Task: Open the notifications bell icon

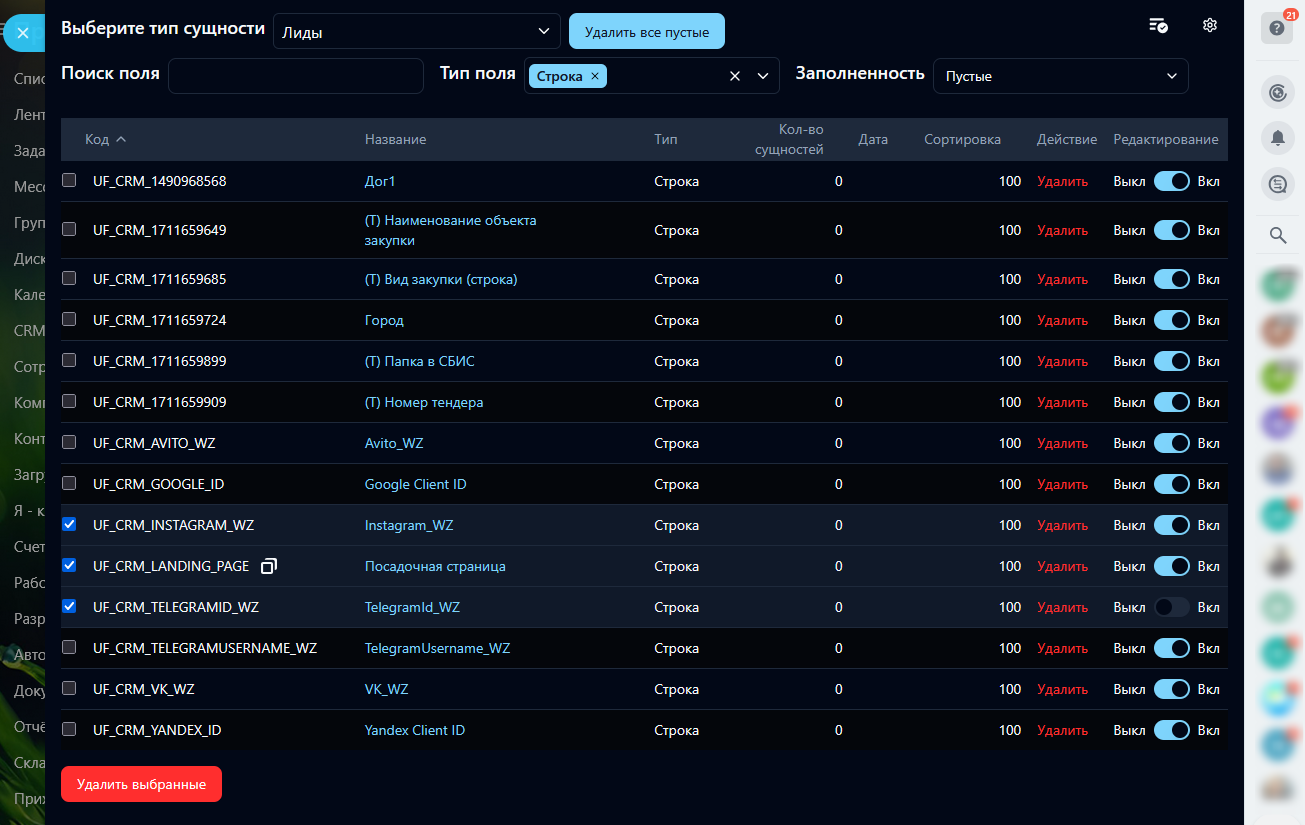Action: pos(1277,139)
